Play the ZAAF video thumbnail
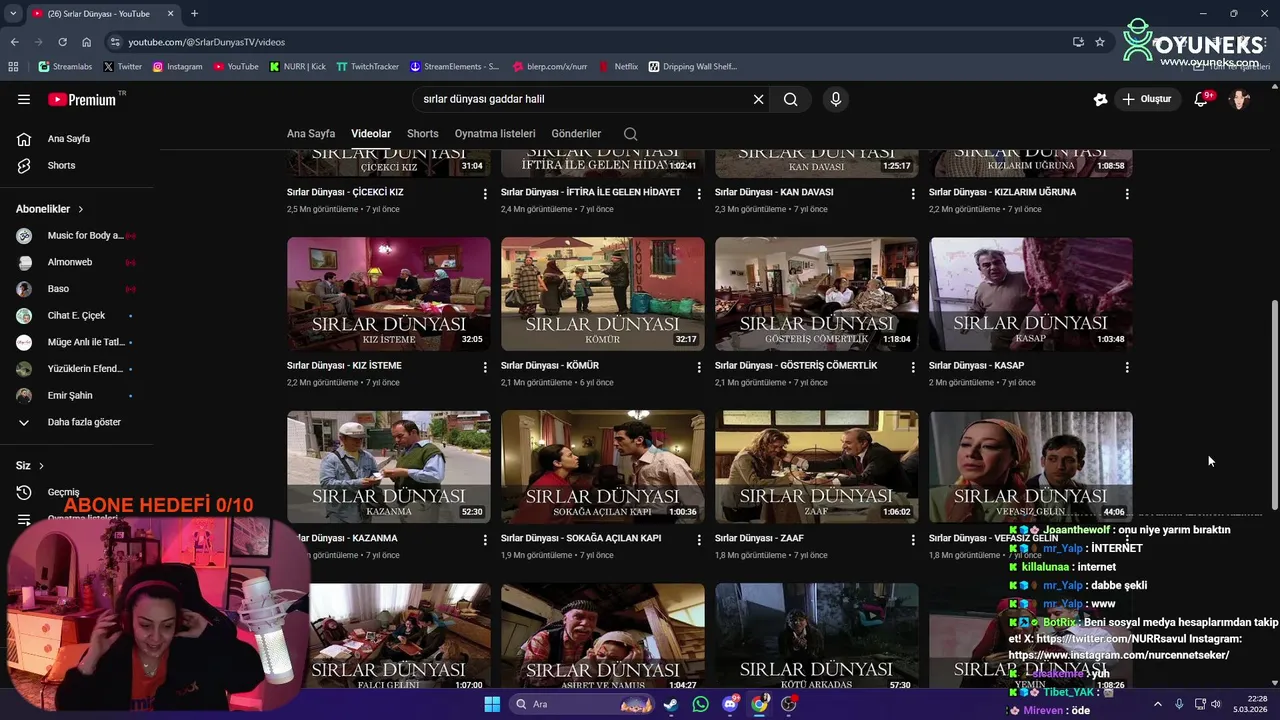1280x720 pixels. click(x=817, y=467)
